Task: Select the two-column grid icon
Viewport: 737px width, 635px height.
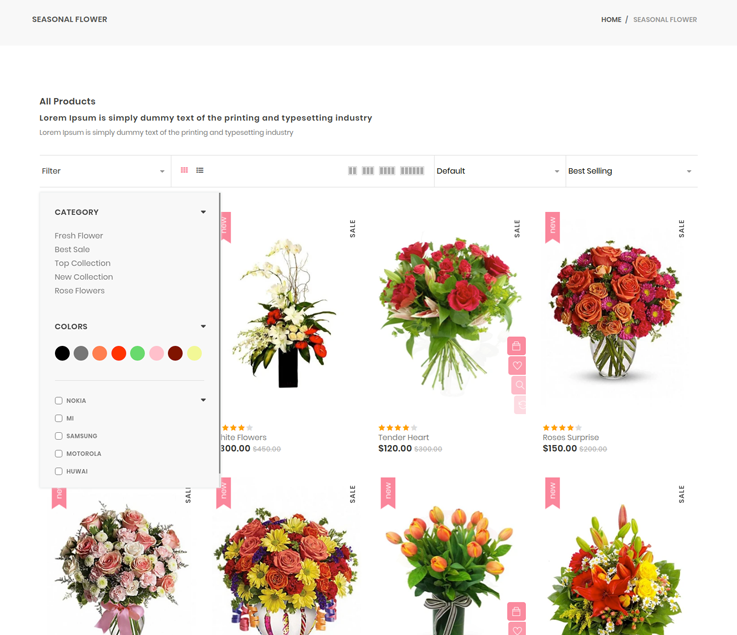Action: coord(352,171)
